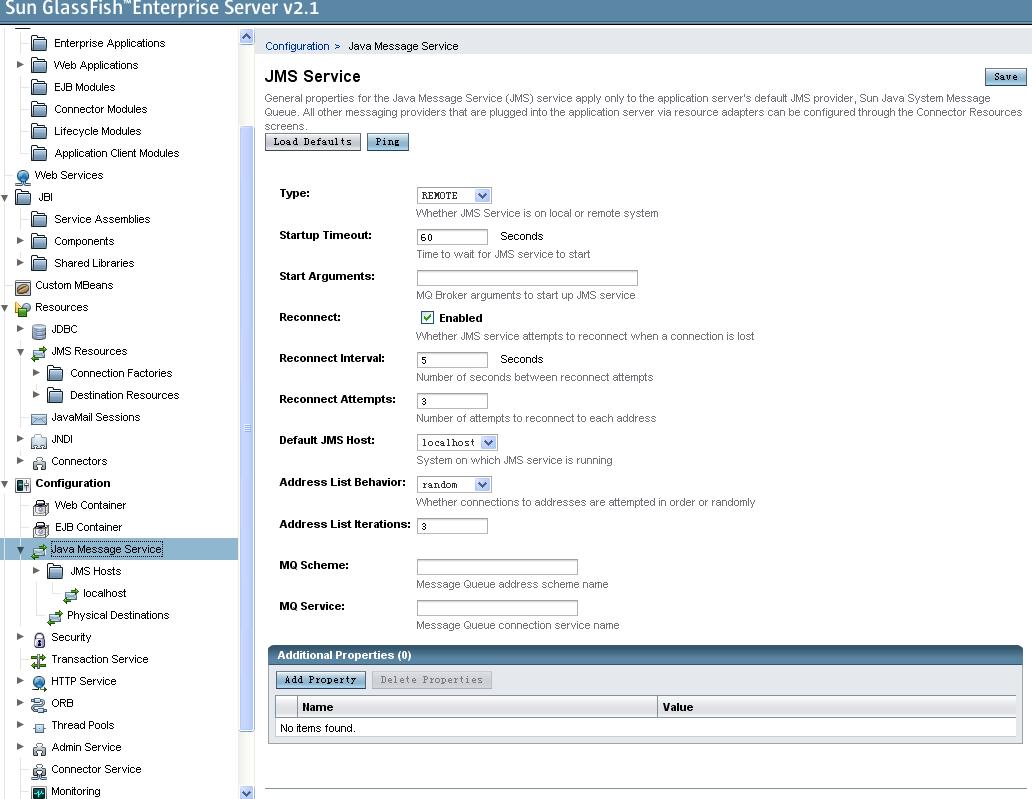Collapse the JBI tree node

click(5, 197)
